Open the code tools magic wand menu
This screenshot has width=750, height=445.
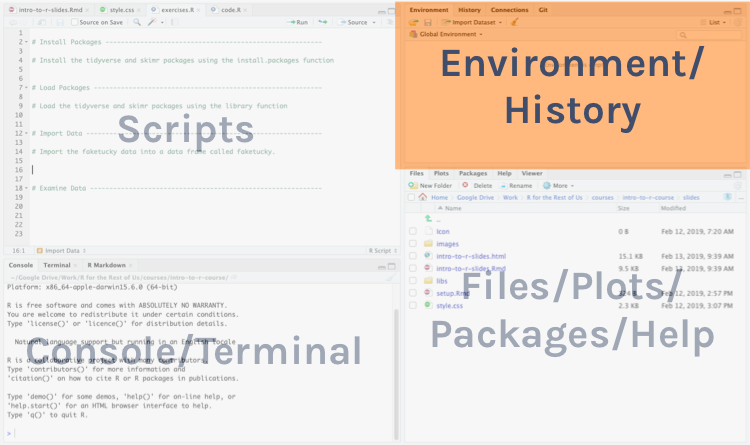[152, 22]
